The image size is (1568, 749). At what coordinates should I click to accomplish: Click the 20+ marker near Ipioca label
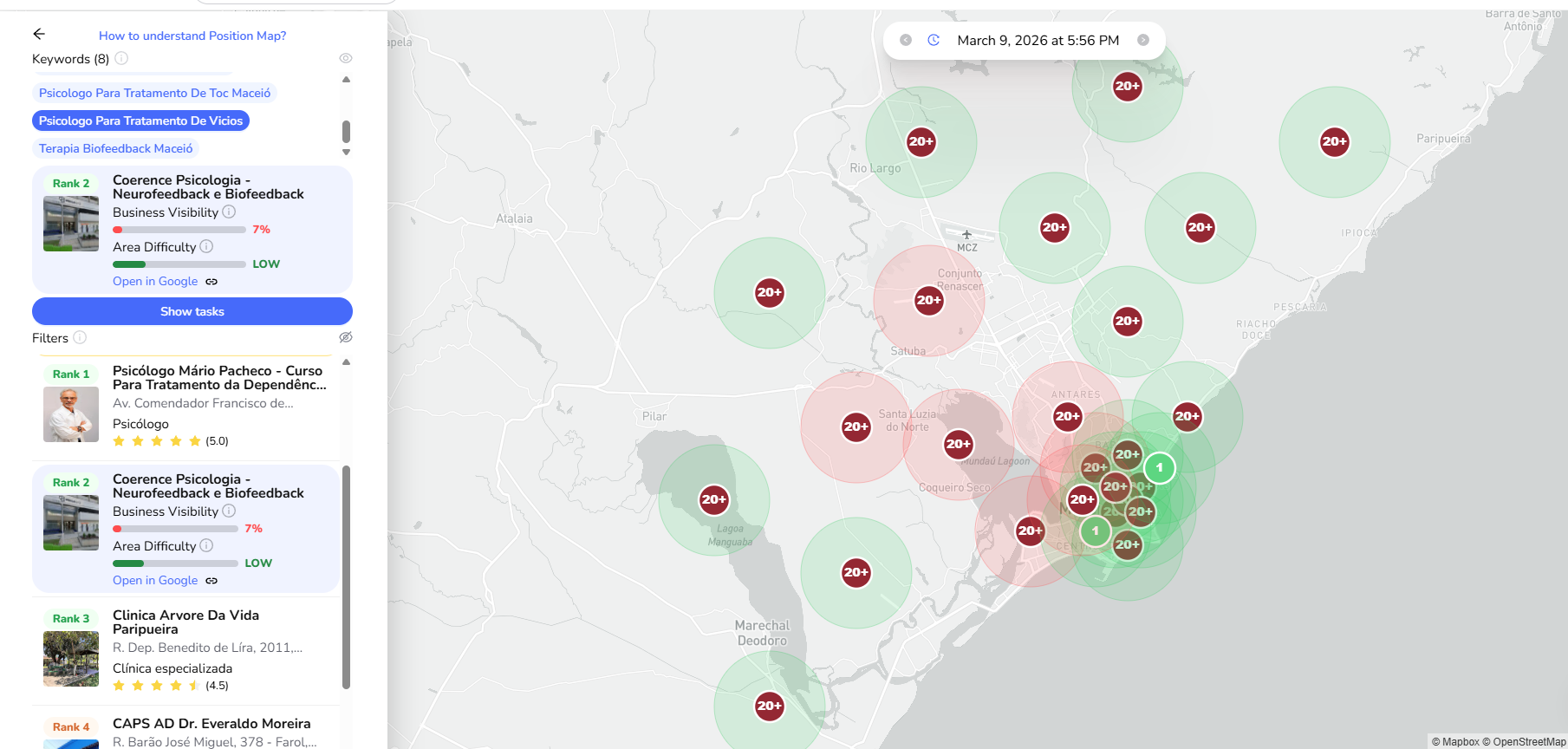coord(1200,228)
